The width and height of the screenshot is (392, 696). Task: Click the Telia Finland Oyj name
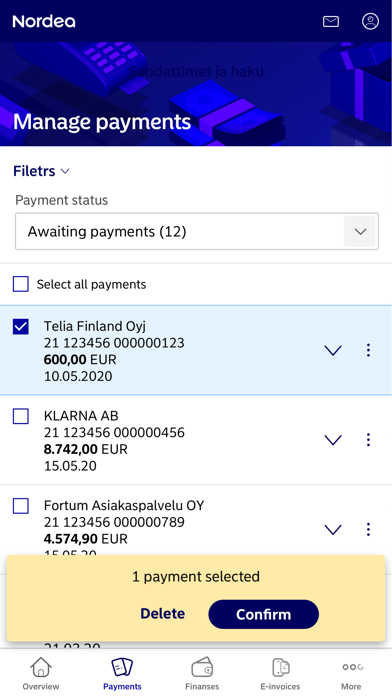click(95, 326)
